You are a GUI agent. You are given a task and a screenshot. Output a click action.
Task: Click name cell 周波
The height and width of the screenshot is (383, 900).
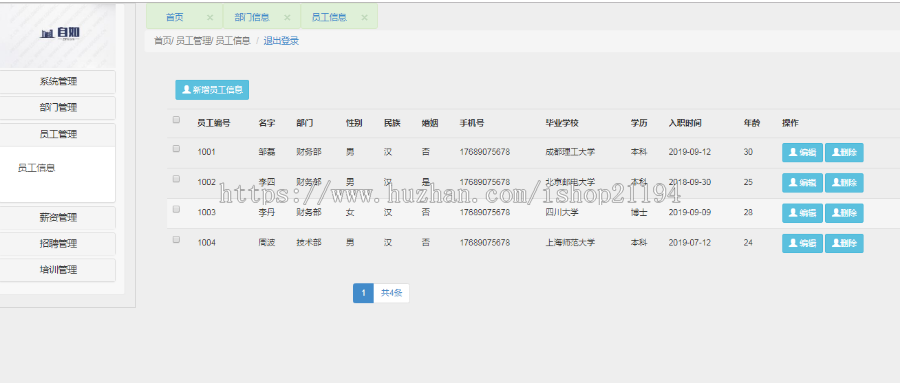click(267, 243)
